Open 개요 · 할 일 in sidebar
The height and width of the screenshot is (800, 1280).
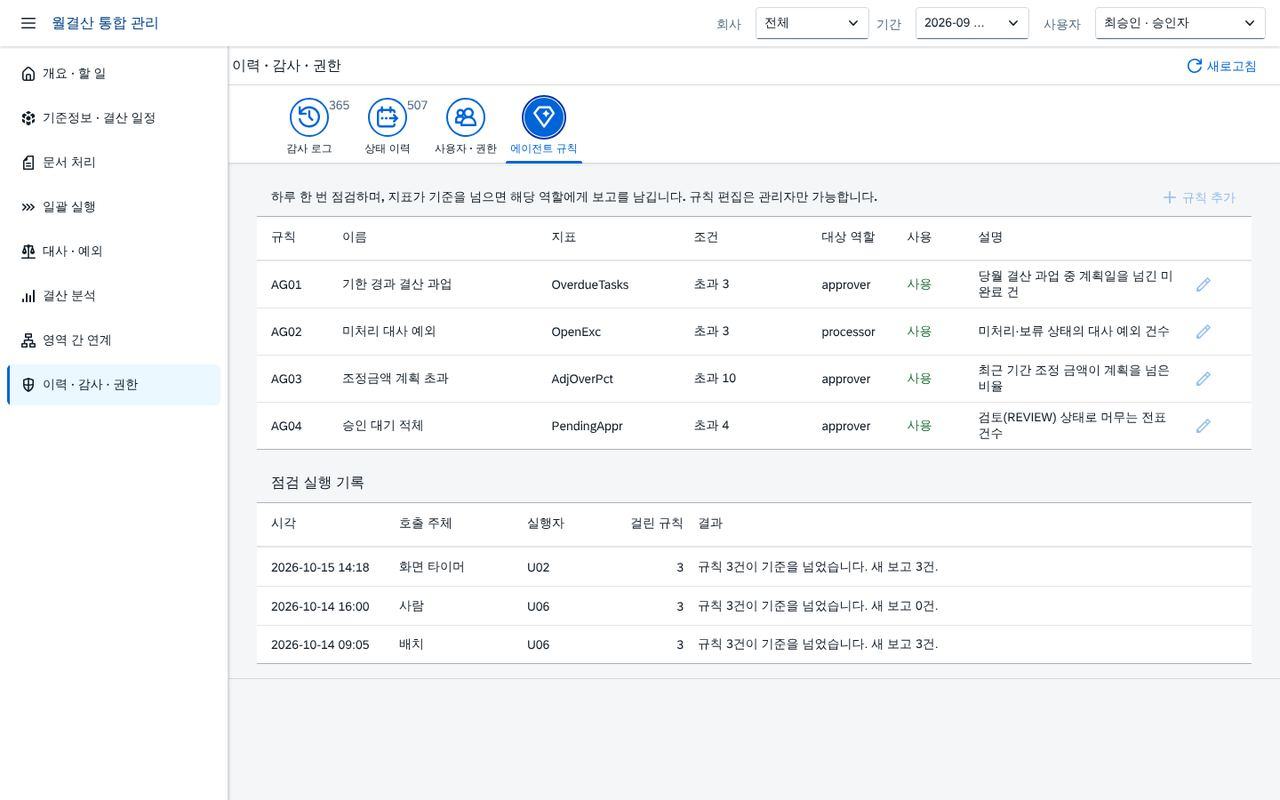coord(114,73)
